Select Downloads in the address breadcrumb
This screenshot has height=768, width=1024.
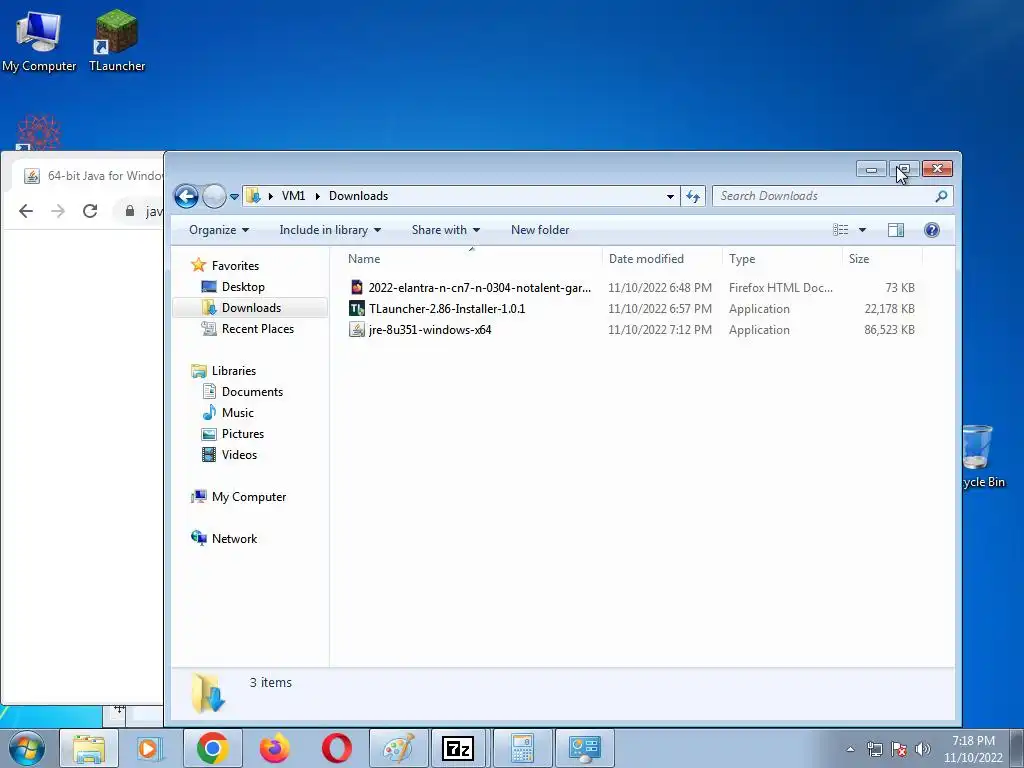click(359, 196)
